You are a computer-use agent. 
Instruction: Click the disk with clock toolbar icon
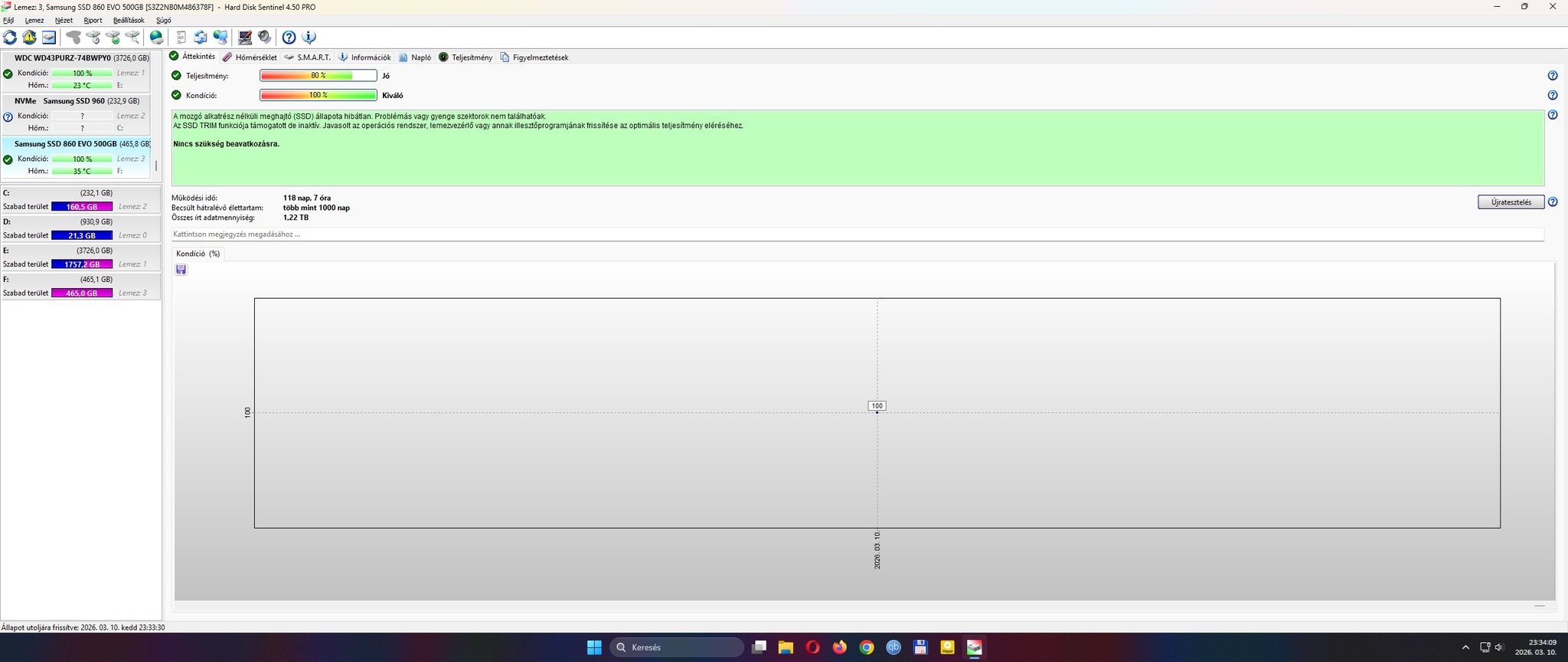pos(93,37)
